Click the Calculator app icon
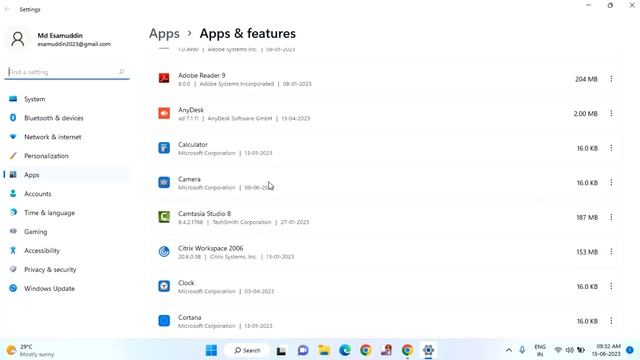This screenshot has width=640, height=360. (x=164, y=148)
